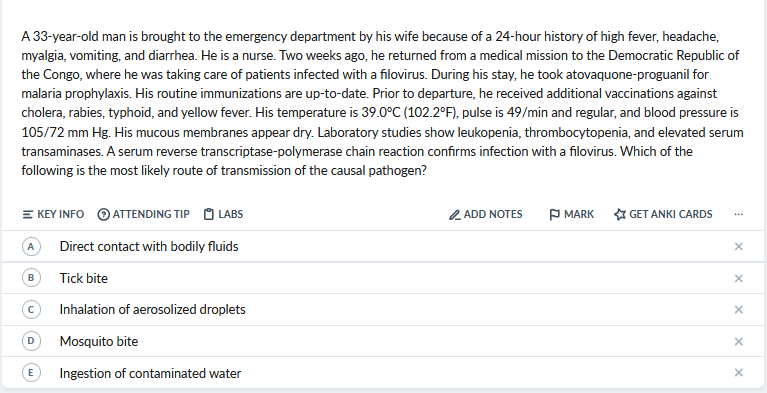This screenshot has width=767, height=393.
Task: Open the Key Info lines icon
Action: coord(28,214)
